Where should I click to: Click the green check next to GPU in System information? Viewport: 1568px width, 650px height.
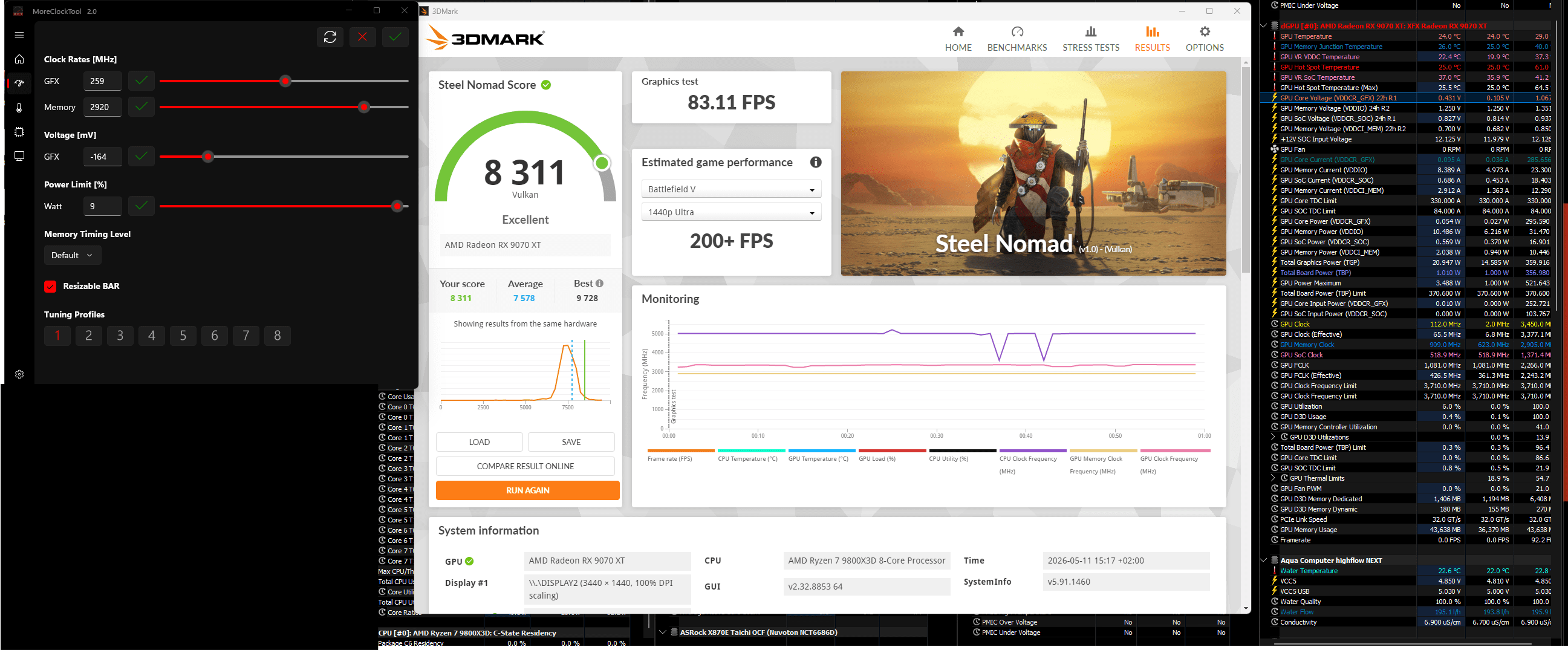[469, 562]
